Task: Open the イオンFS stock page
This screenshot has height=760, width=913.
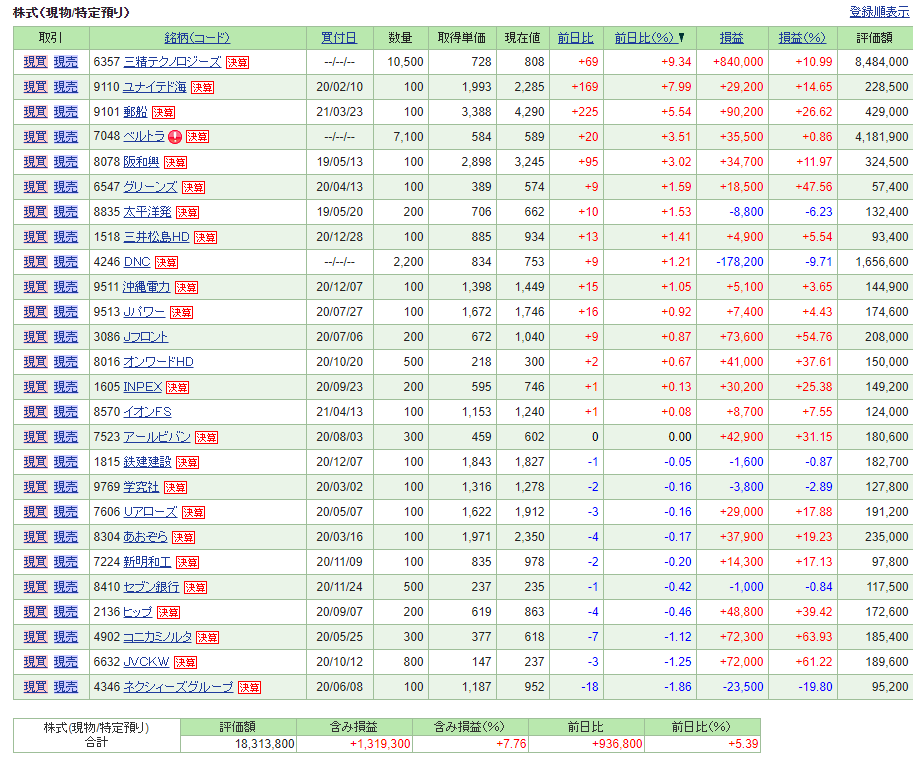Action: (x=147, y=412)
